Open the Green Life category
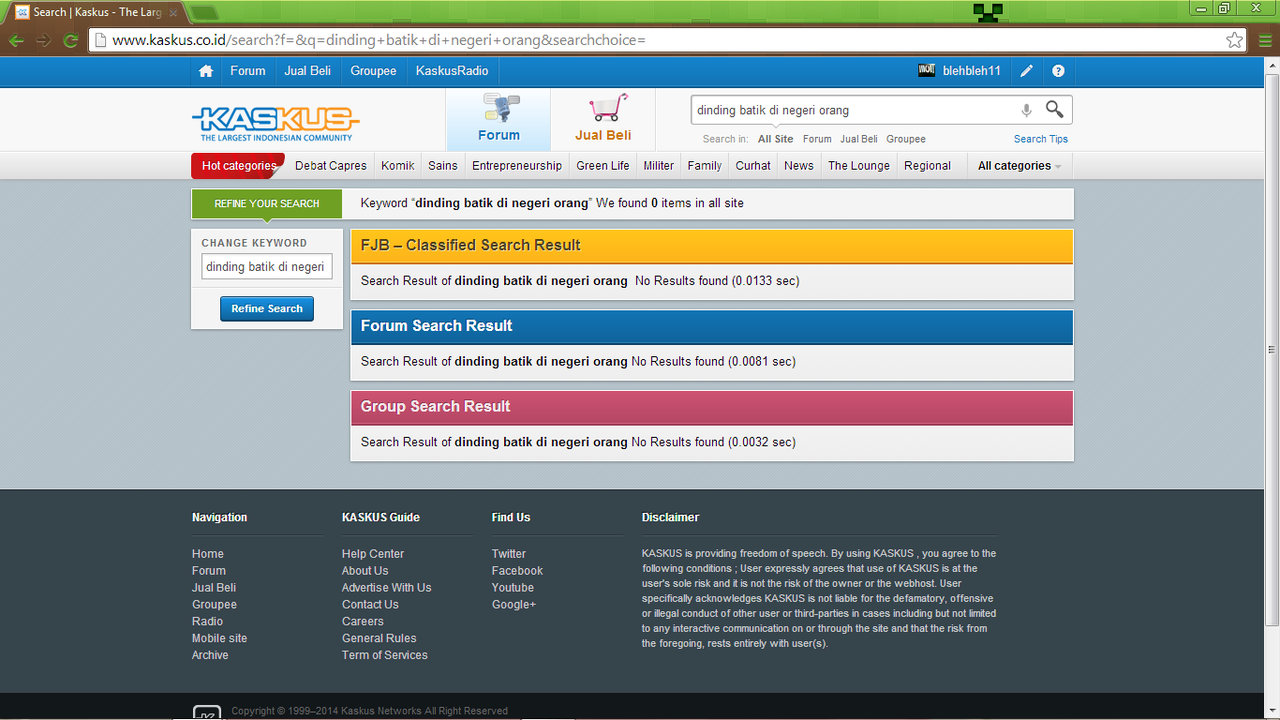The image size is (1280, 720). (x=603, y=166)
